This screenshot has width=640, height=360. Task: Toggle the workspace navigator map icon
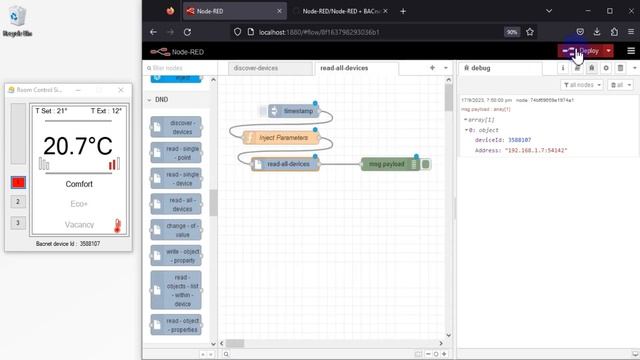point(418,354)
